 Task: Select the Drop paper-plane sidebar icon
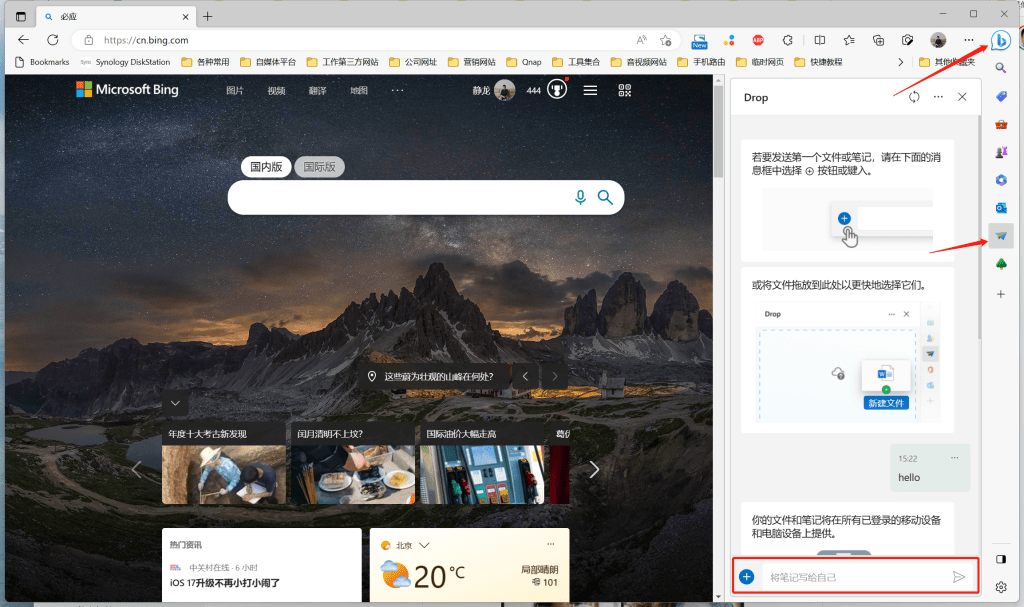point(1000,236)
